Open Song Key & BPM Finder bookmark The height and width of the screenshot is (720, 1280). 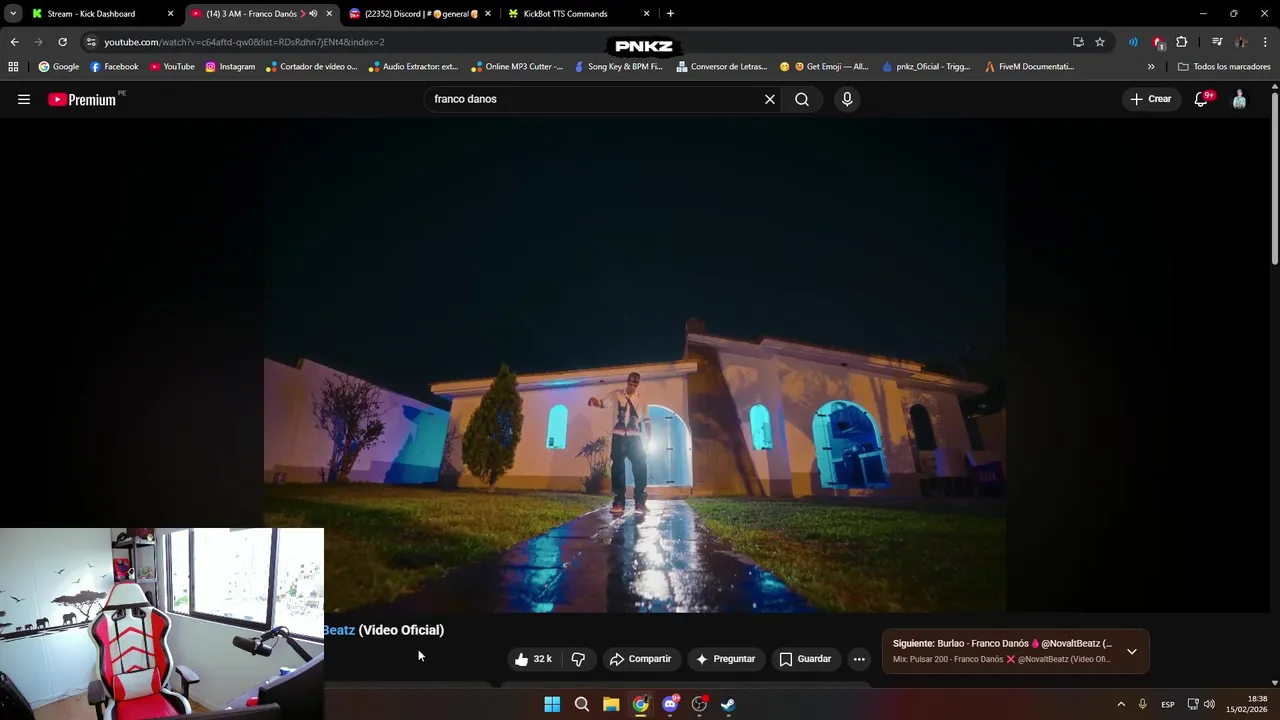(617, 67)
